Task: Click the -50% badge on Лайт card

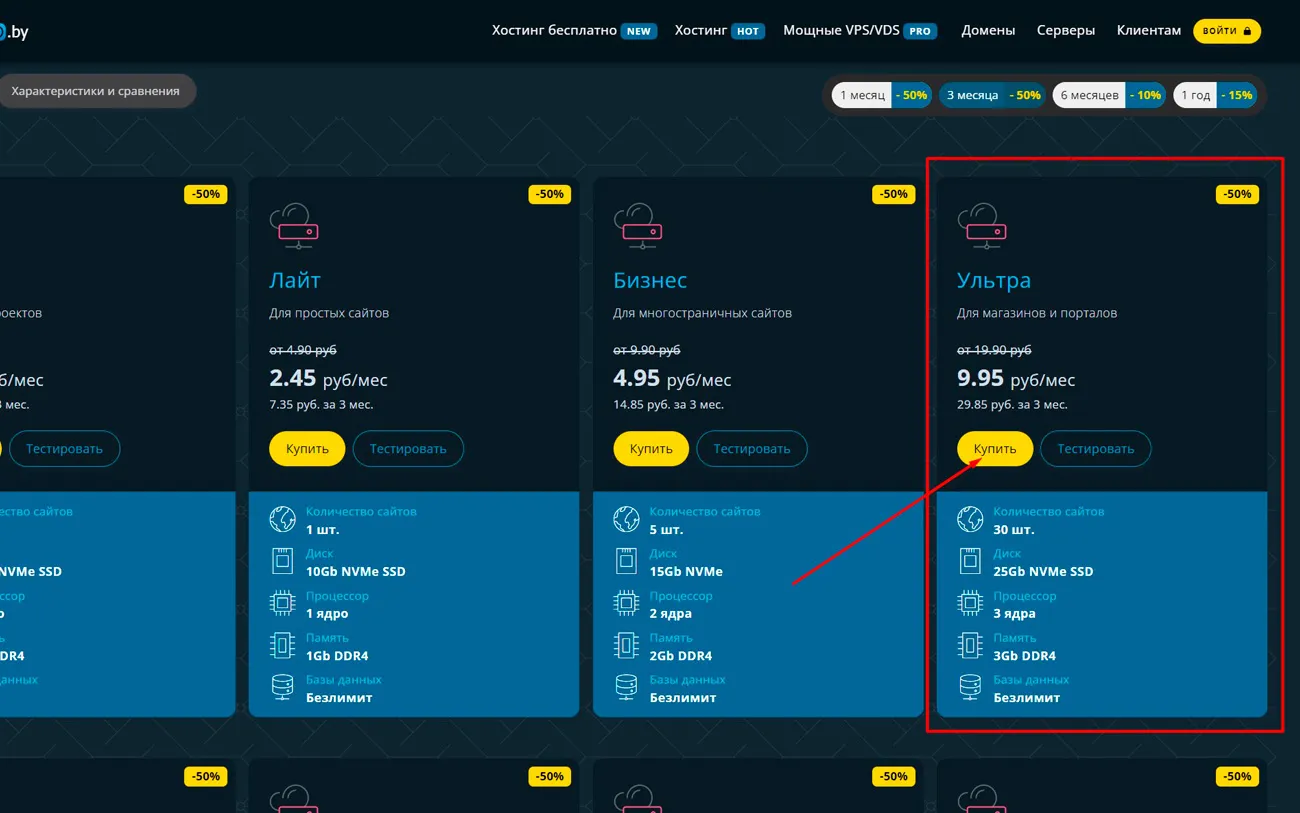Action: 550,194
